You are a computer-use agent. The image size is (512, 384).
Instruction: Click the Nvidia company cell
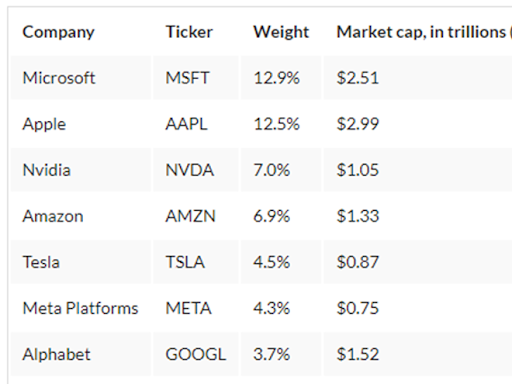pyautogui.click(x=81, y=170)
